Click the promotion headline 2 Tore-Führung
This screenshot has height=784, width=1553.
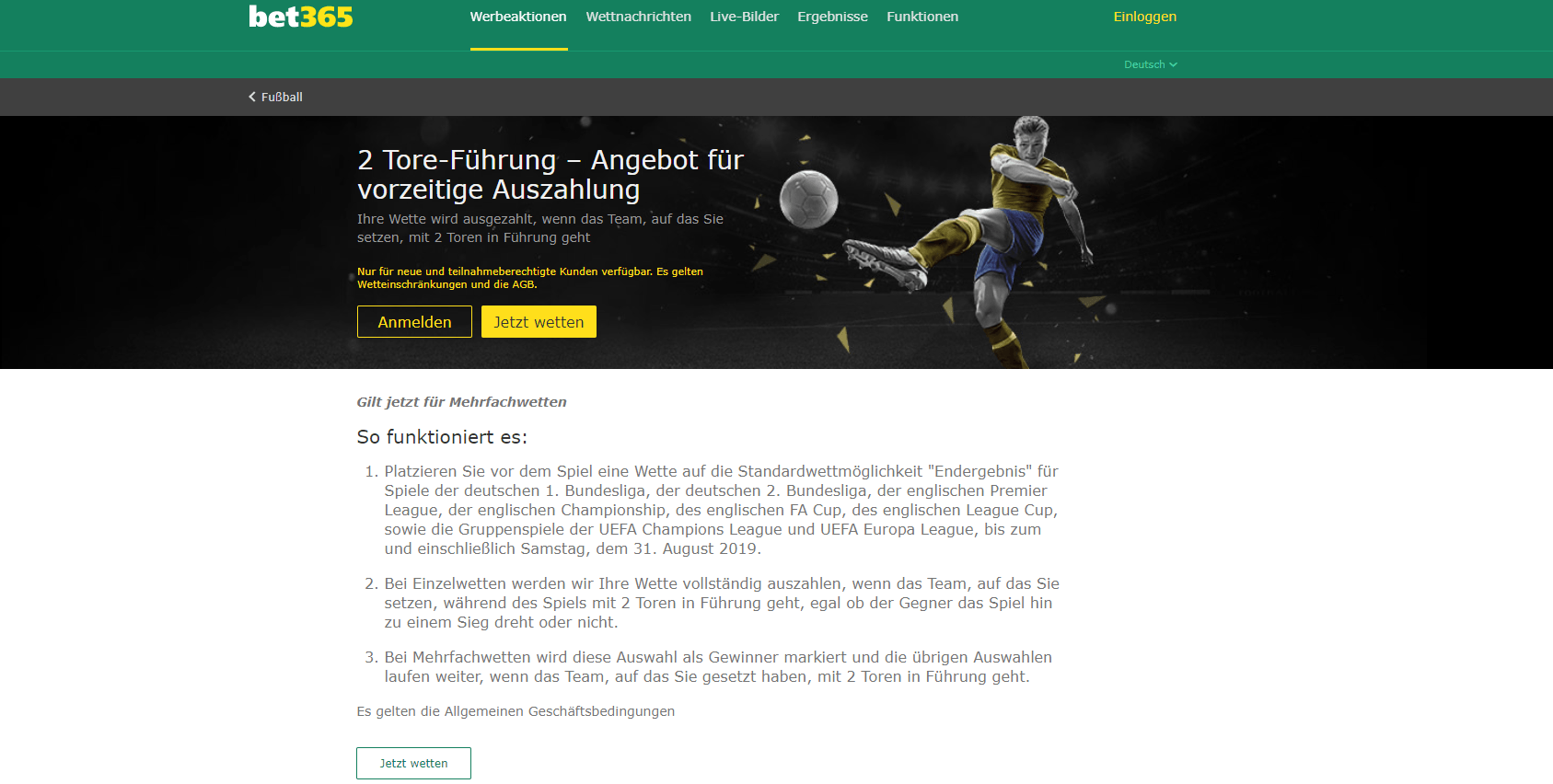pyautogui.click(x=551, y=174)
